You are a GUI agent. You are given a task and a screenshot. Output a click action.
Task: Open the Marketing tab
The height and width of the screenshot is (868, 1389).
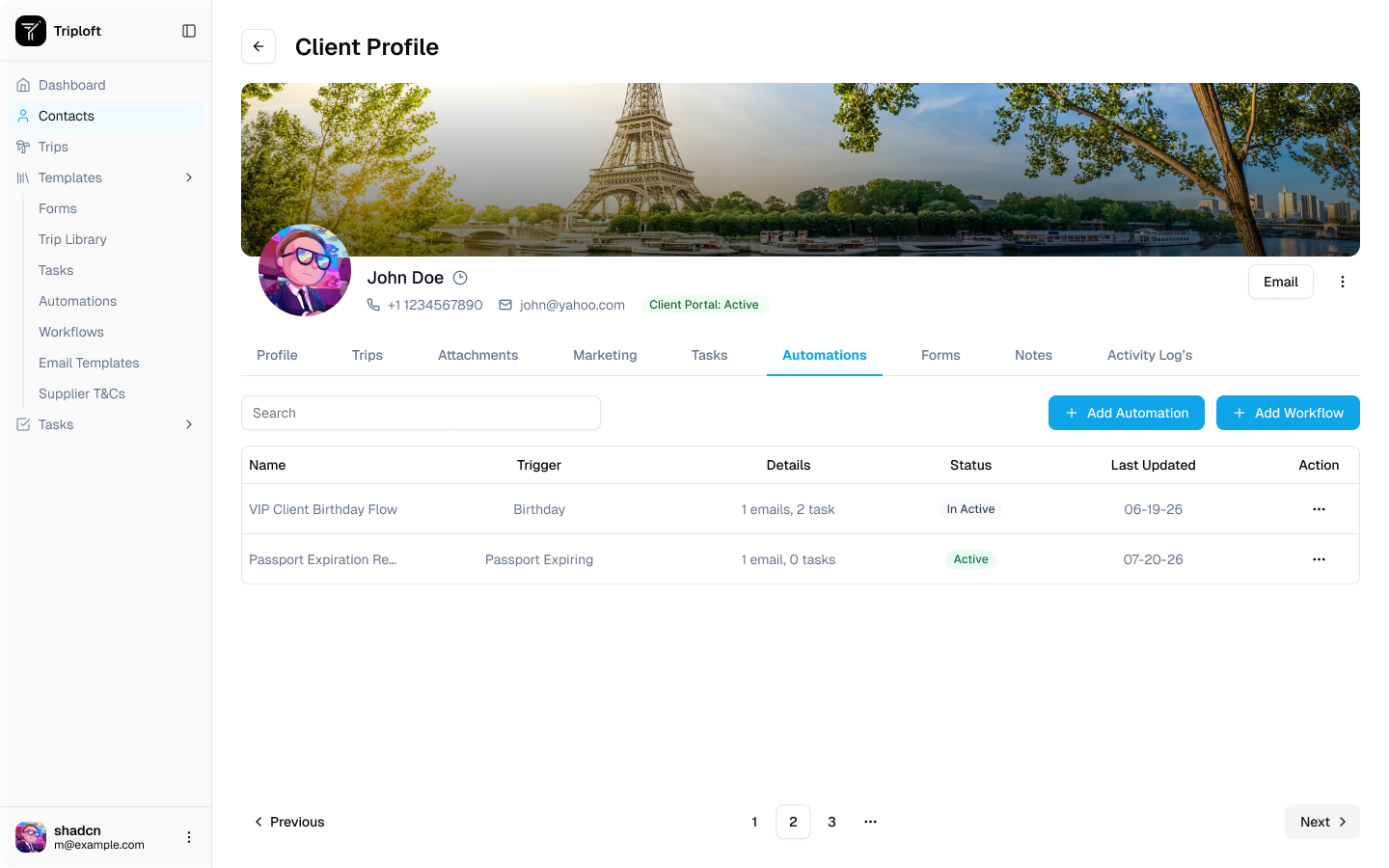(605, 355)
